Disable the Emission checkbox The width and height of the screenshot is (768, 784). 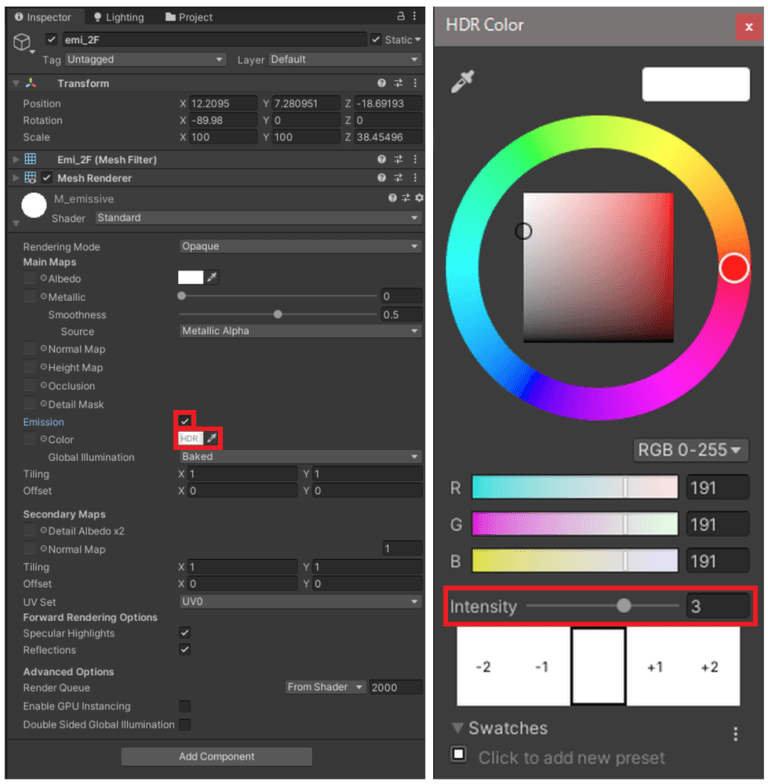[x=184, y=421]
